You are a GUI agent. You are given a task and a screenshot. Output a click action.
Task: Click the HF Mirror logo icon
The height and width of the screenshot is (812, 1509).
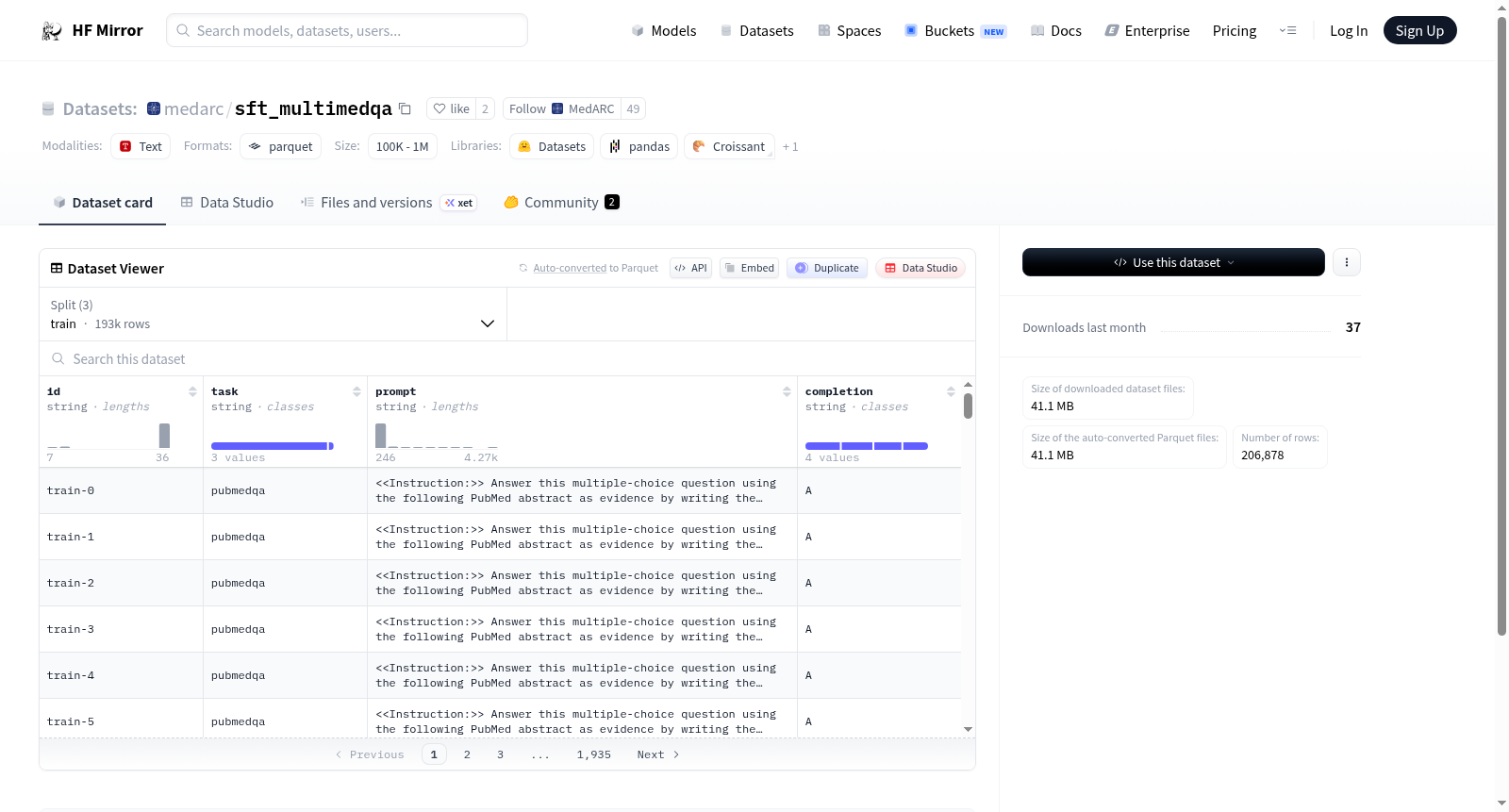point(52,31)
